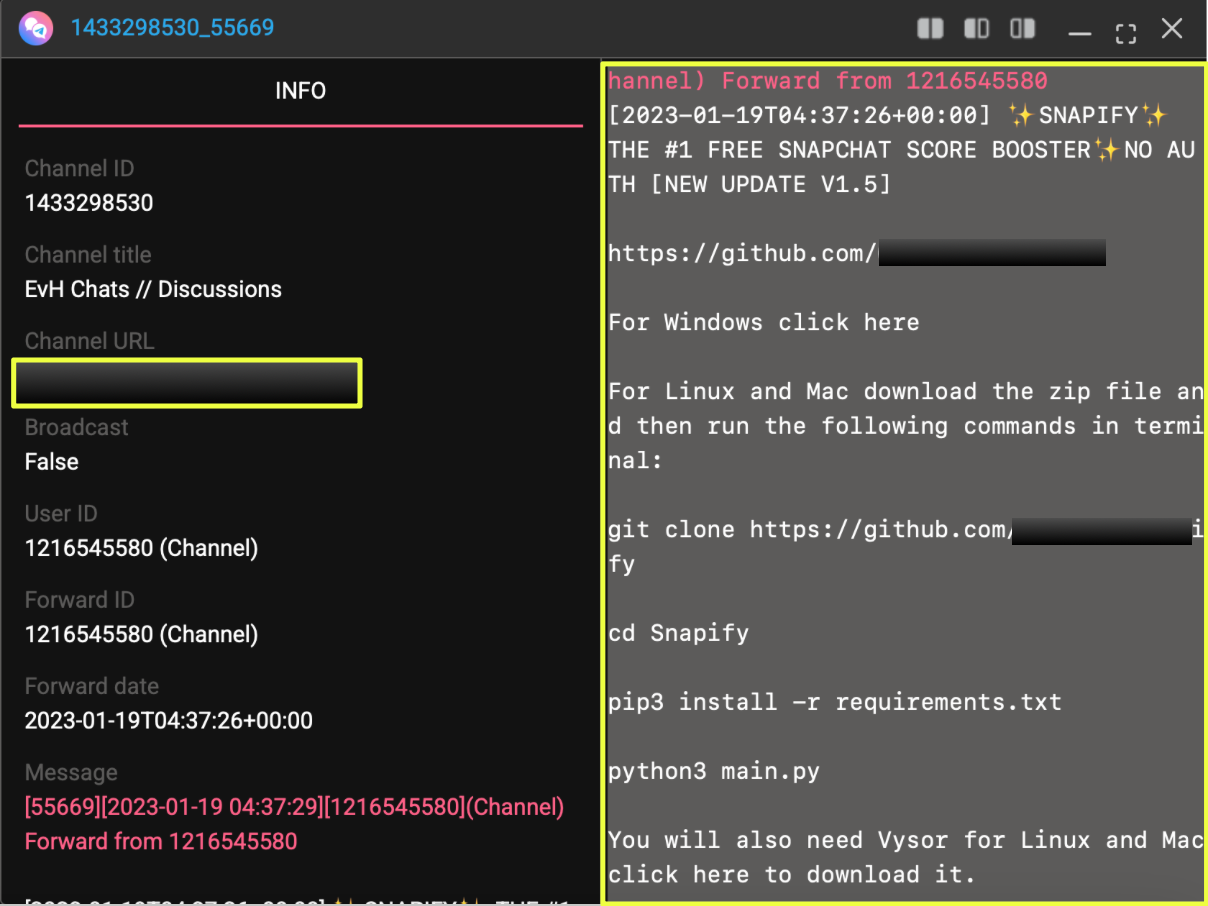Screen dimensions: 1208x906
Task: Click the channel title EvH Chats // Discussions
Action: (x=153, y=289)
